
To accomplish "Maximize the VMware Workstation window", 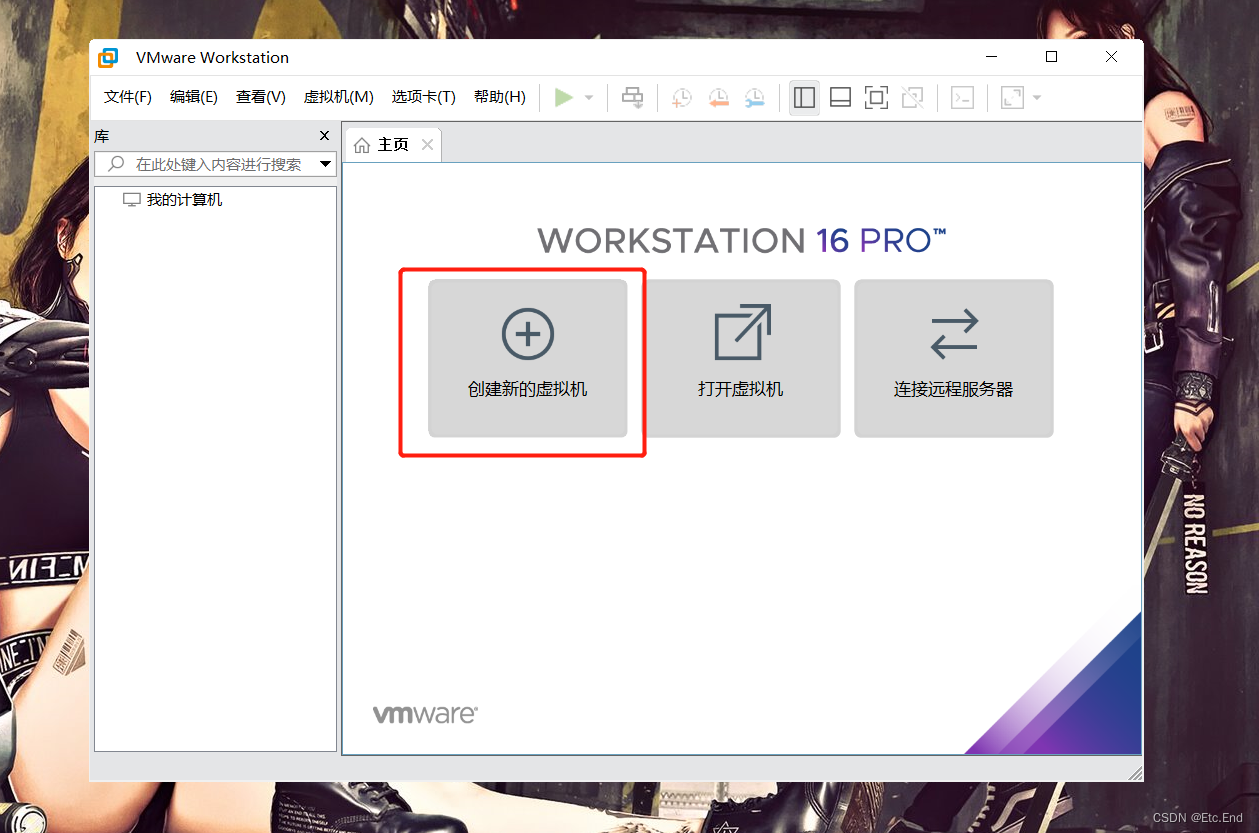I will (1051, 57).
